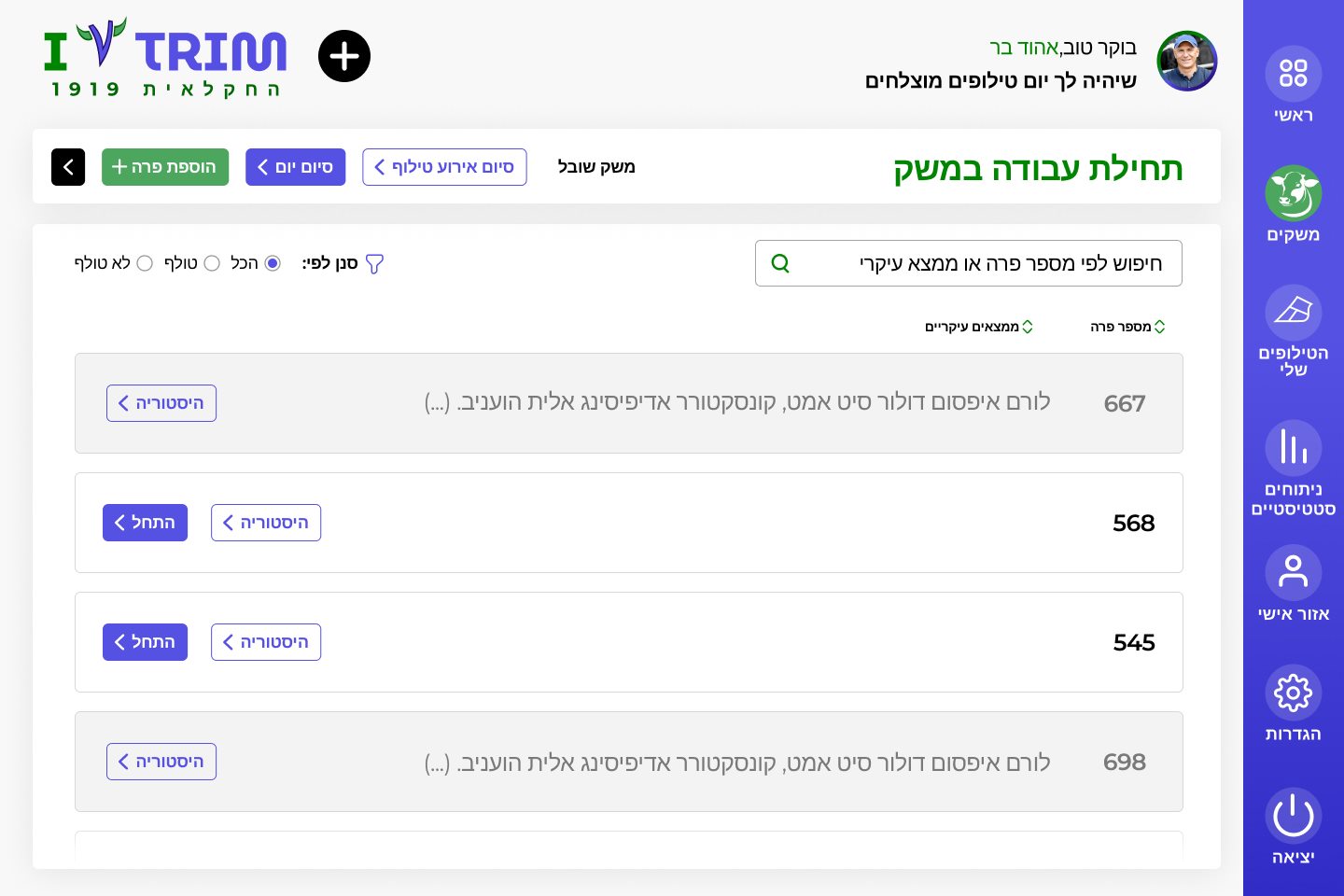The height and width of the screenshot is (896, 1344).
Task: Click the יציאה power icon
Action: pos(1293,816)
